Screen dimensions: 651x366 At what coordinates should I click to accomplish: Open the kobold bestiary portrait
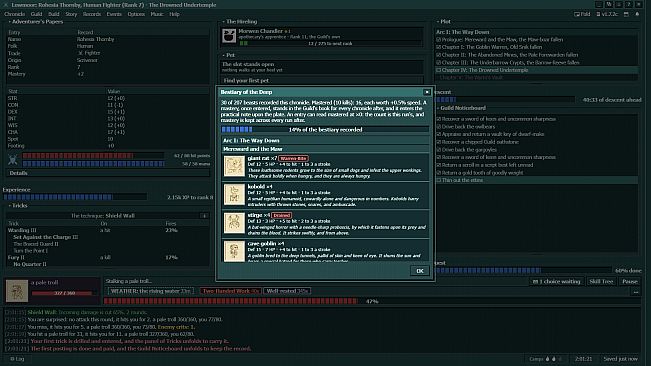(234, 195)
